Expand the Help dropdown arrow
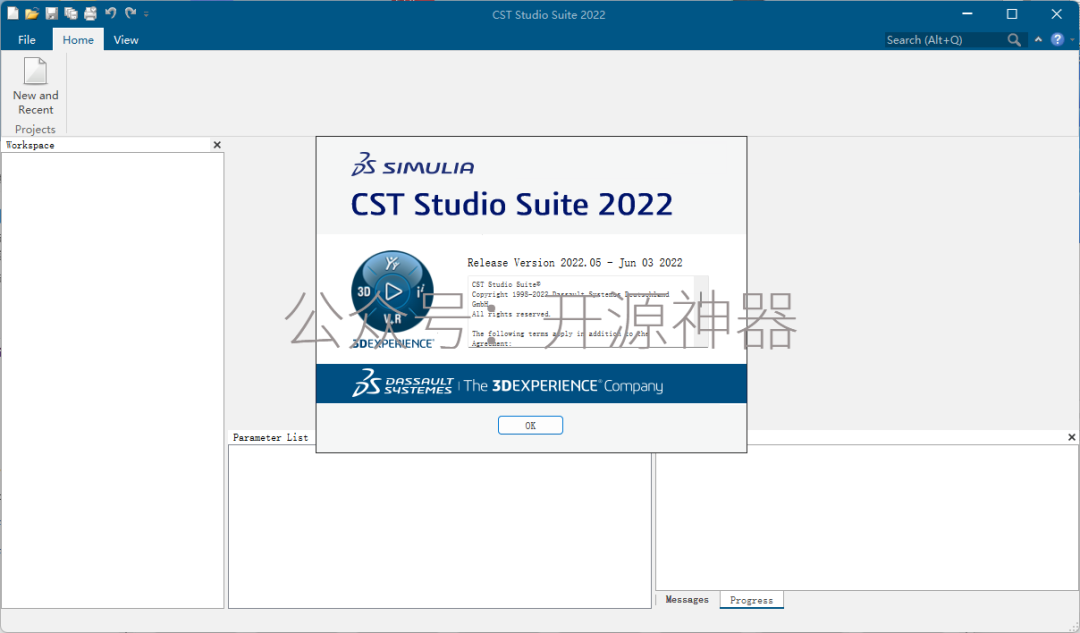 click(x=1072, y=40)
